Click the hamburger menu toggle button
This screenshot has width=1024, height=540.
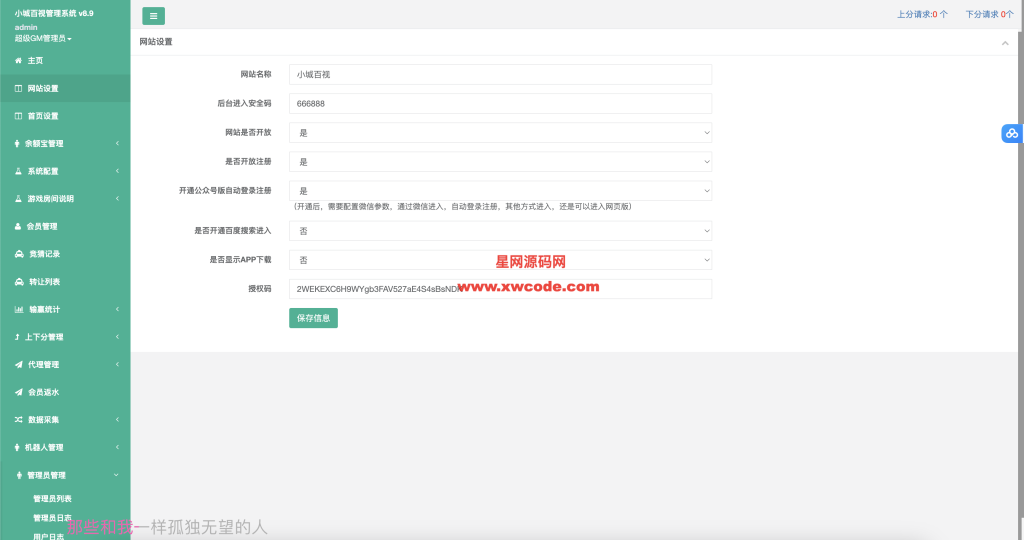click(153, 16)
